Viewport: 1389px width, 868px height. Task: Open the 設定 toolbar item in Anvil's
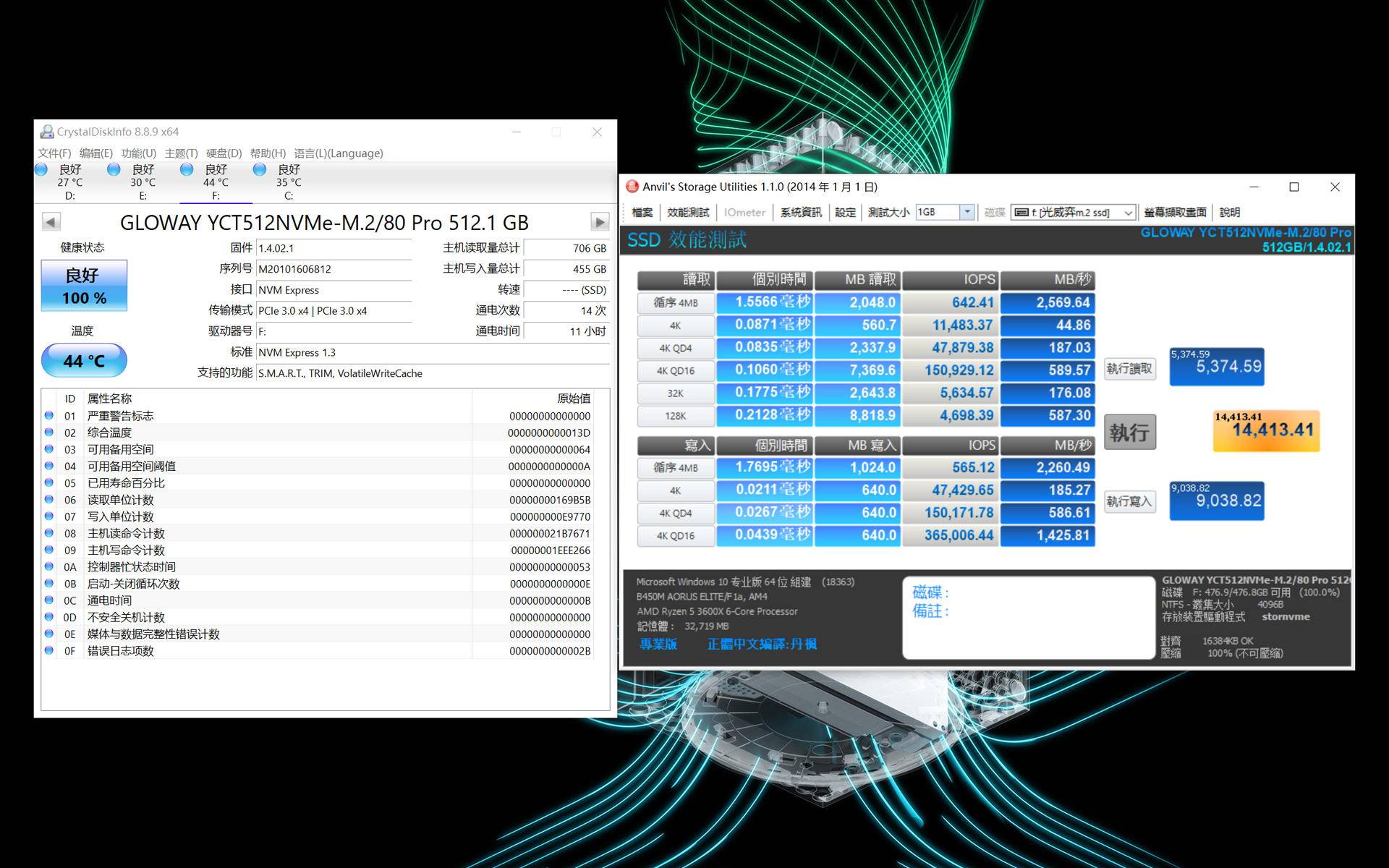click(845, 212)
